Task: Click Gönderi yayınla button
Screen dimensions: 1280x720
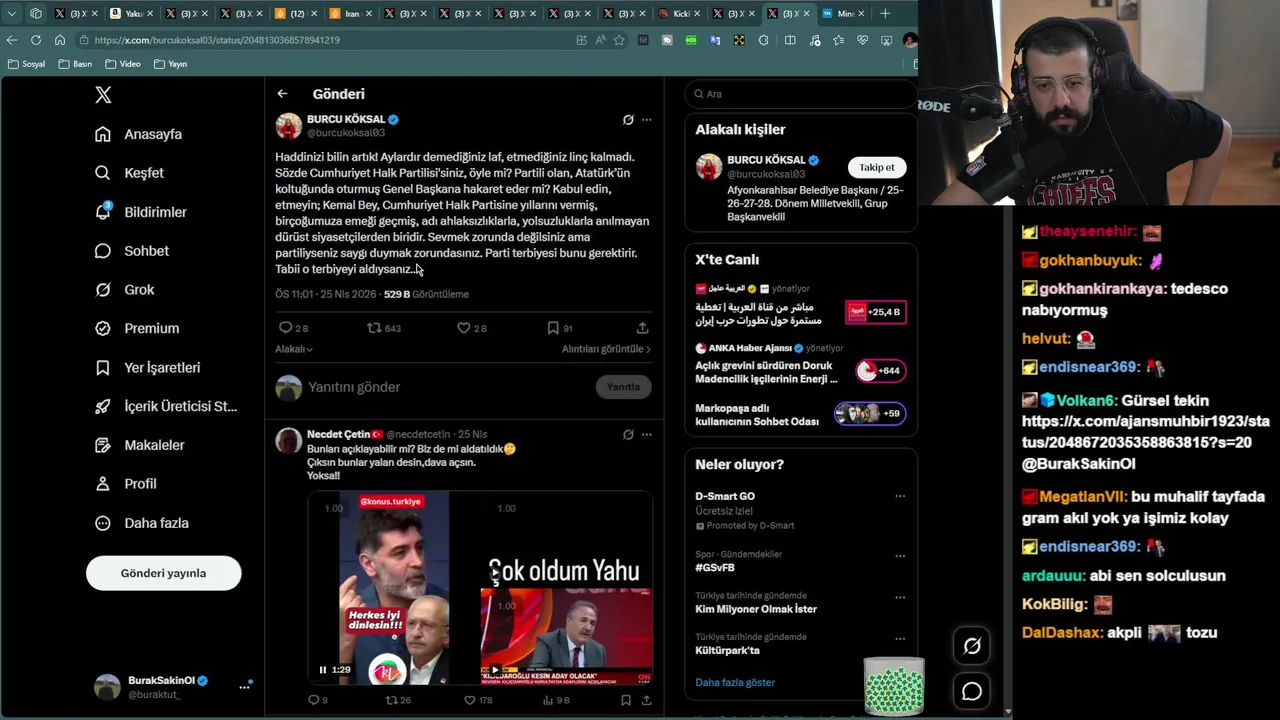Action: (163, 573)
